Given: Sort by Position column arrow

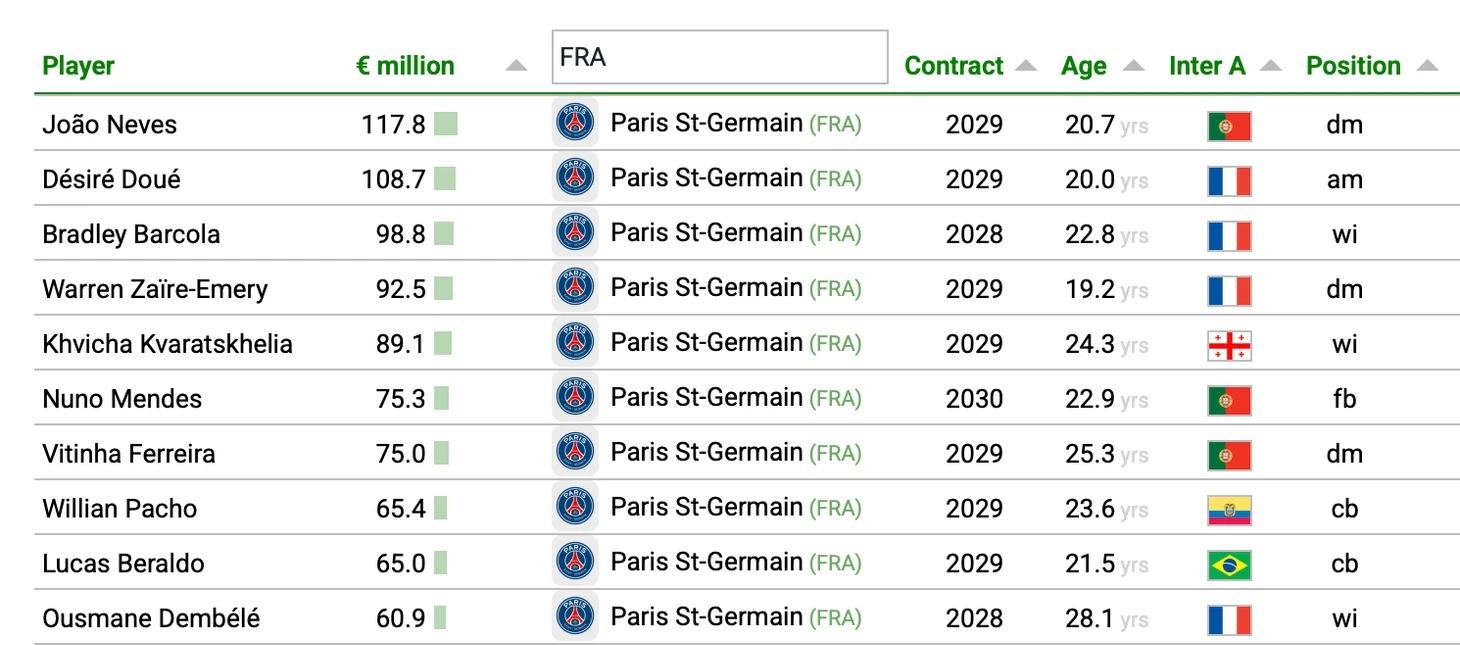Looking at the screenshot, I should [1428, 66].
